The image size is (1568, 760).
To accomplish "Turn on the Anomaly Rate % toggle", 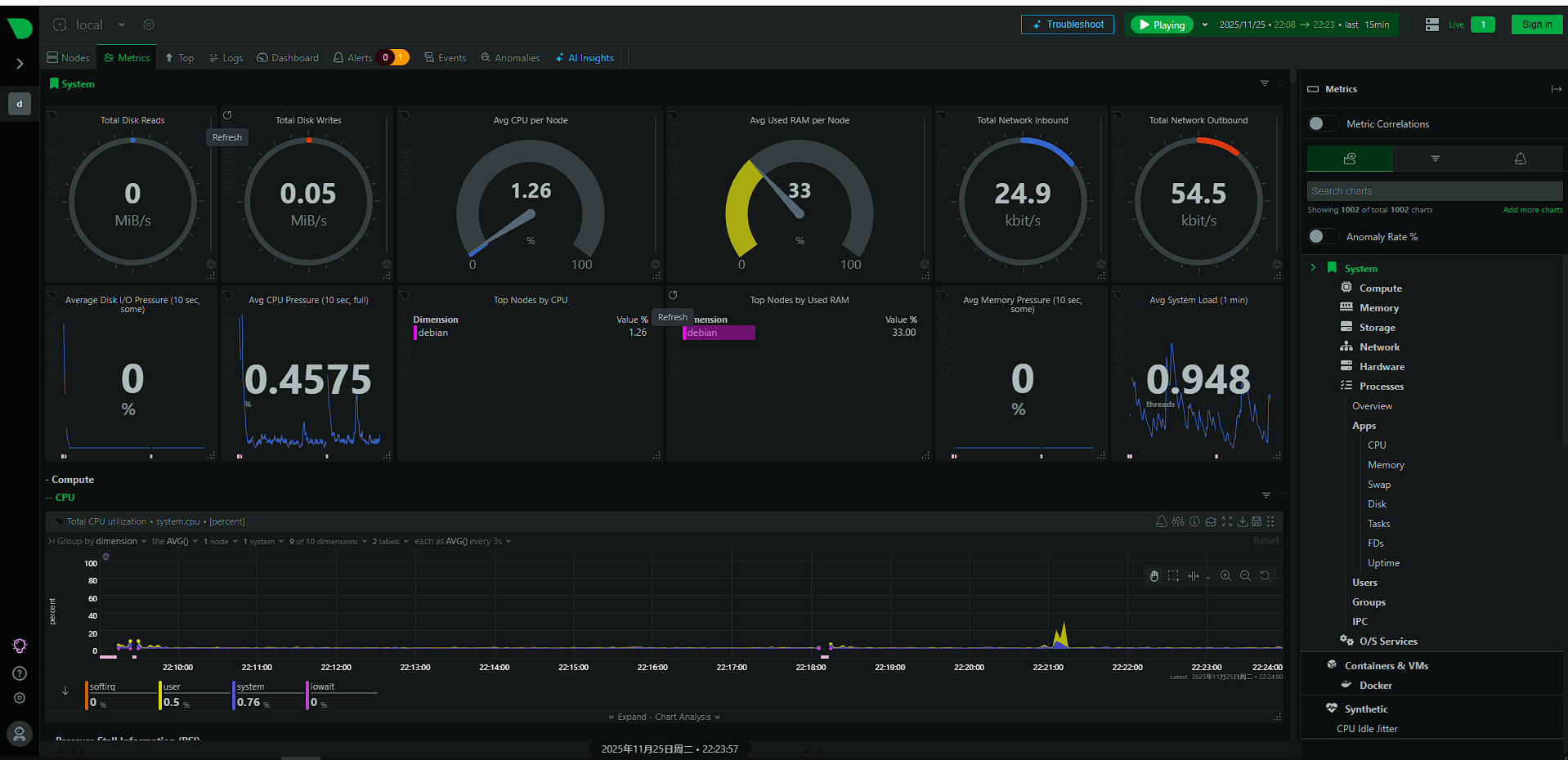I will [x=1322, y=237].
